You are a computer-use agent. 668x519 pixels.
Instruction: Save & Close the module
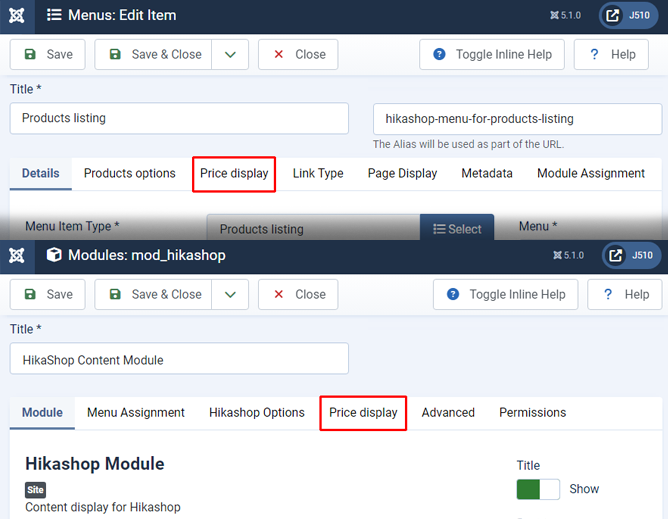[153, 294]
